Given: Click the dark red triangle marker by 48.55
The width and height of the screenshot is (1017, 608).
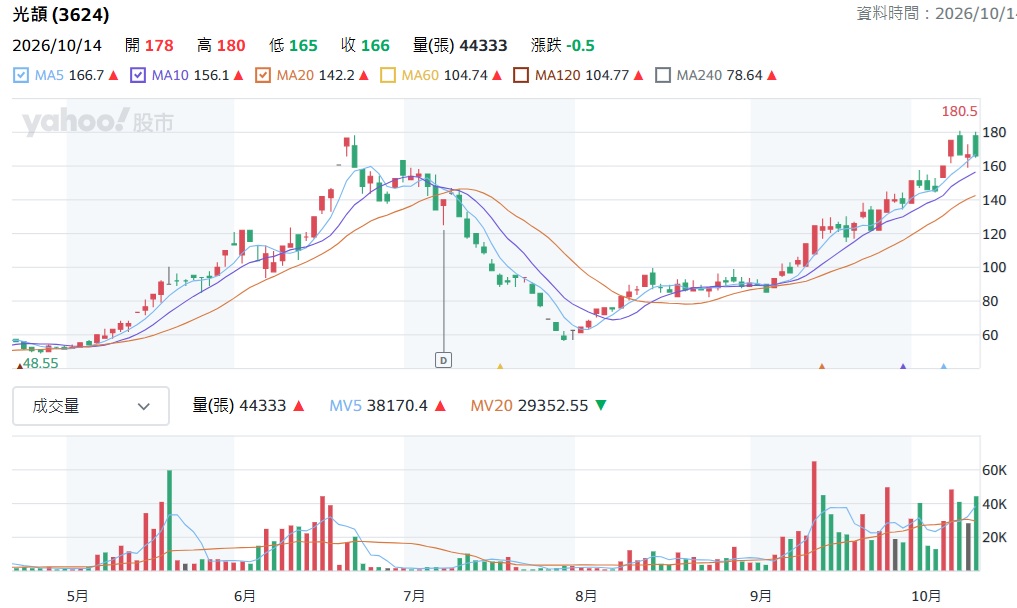Looking at the screenshot, I should tap(19, 365).
